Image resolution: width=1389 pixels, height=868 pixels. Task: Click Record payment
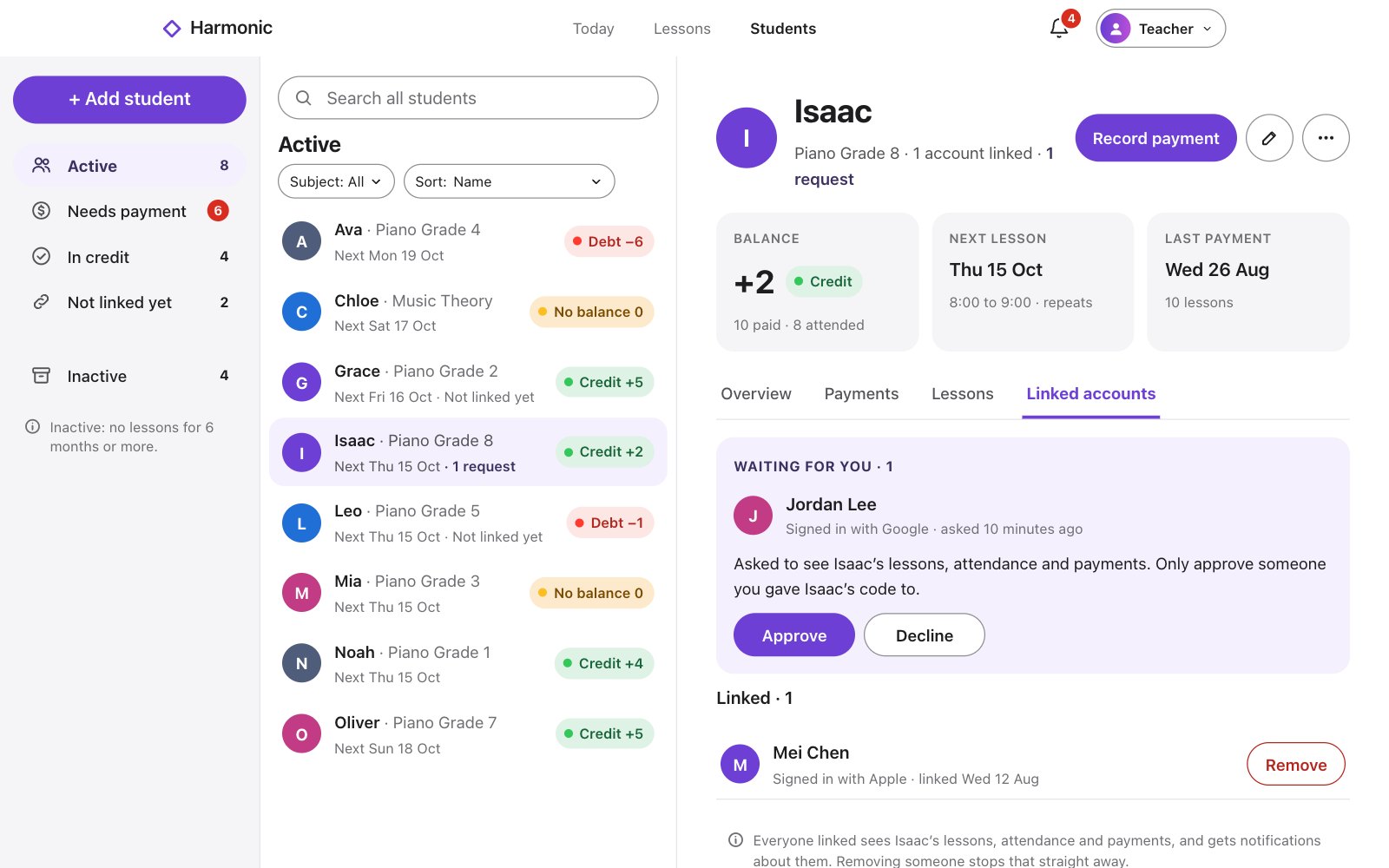1155,138
